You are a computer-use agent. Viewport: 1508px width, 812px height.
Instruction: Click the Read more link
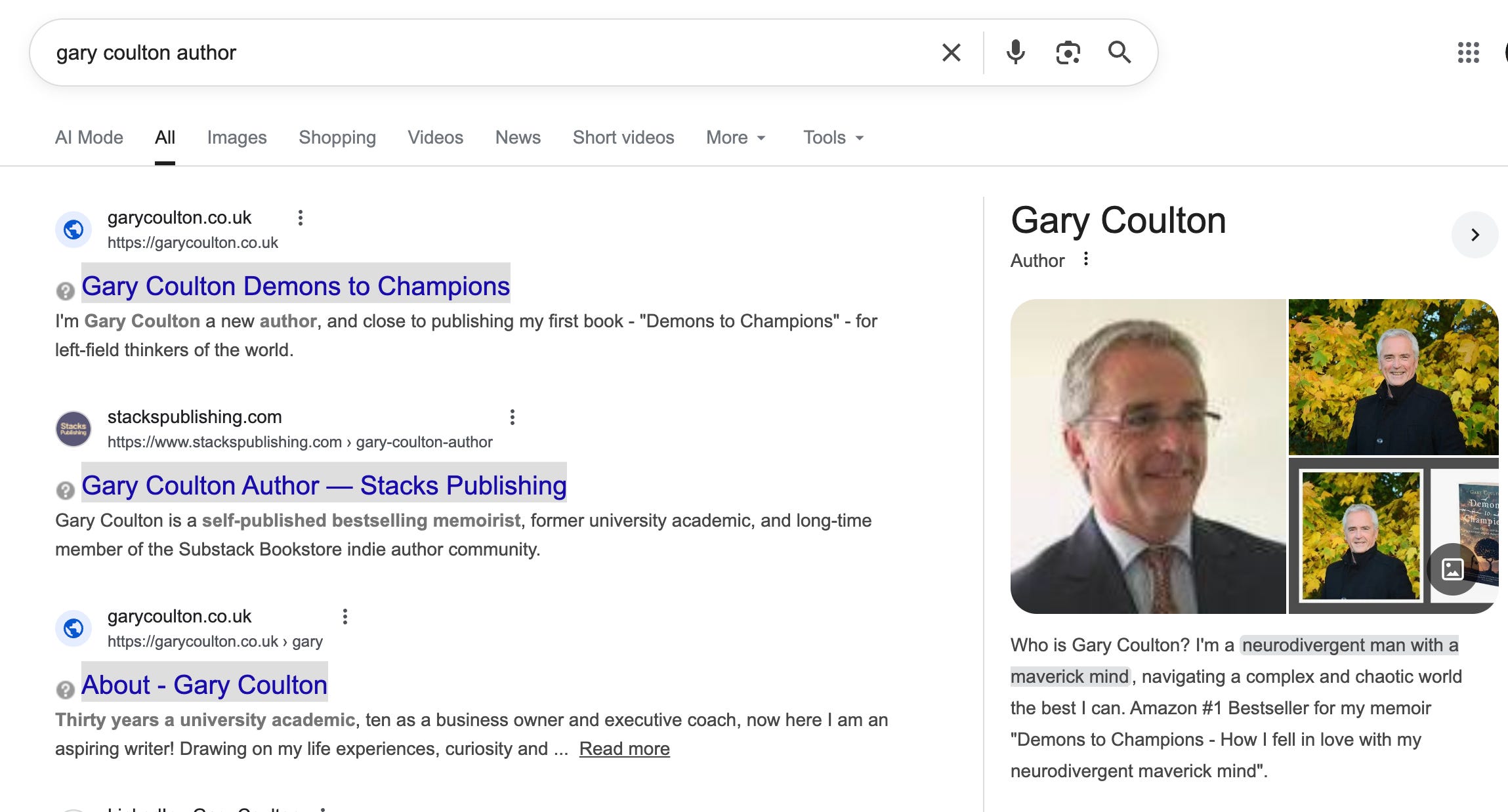624,749
